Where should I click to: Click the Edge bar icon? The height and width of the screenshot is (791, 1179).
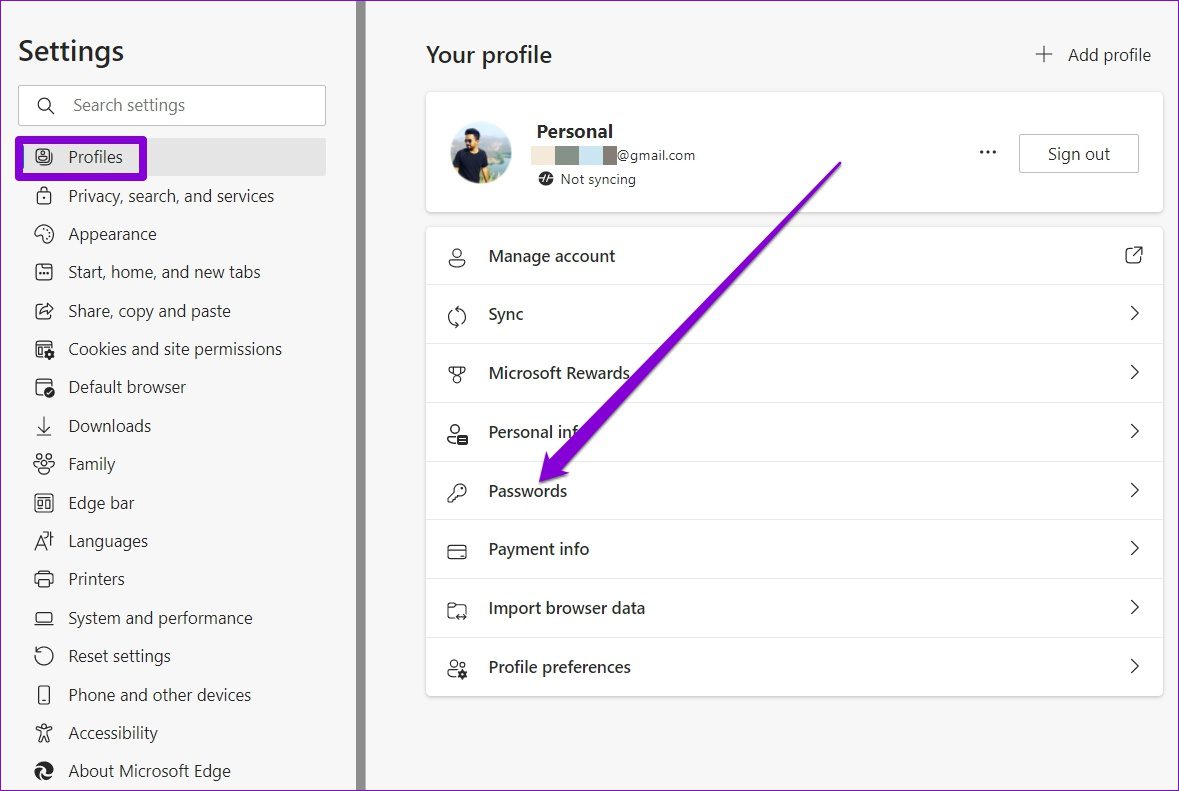44,503
